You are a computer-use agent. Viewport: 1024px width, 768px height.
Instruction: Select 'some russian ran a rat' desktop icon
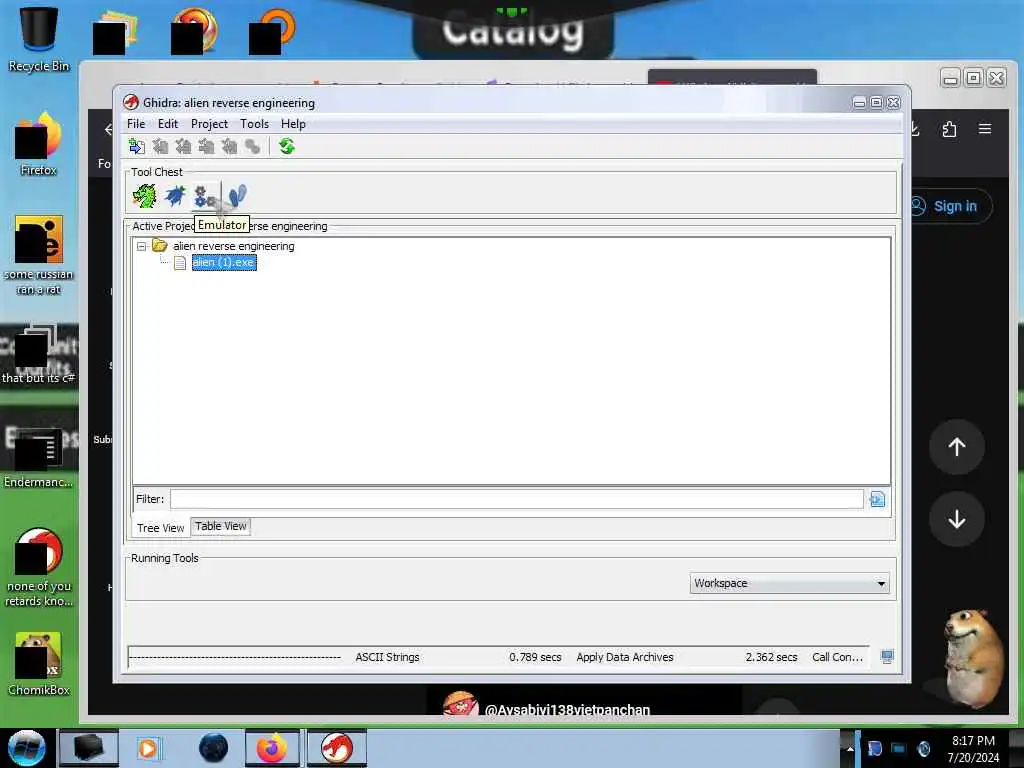click(x=39, y=255)
